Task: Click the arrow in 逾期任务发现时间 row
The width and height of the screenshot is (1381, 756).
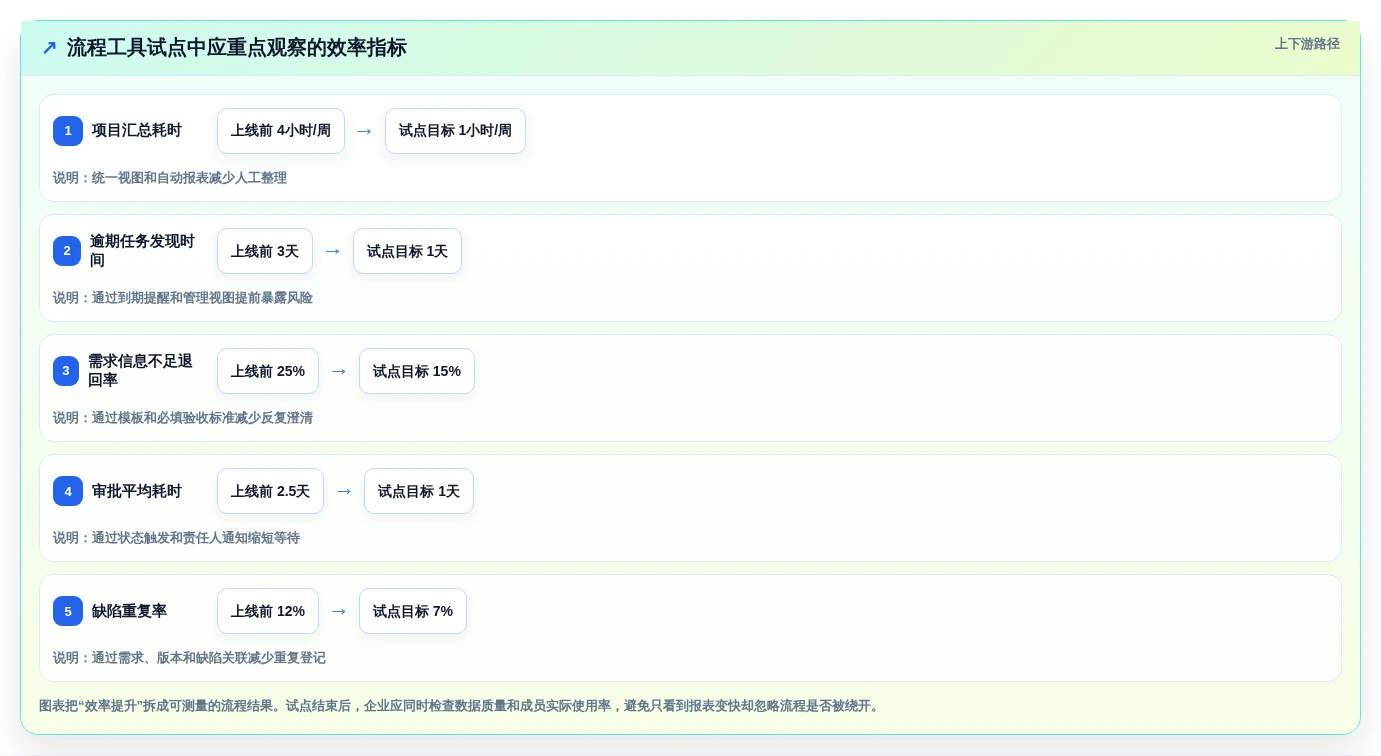Action: click(x=333, y=251)
